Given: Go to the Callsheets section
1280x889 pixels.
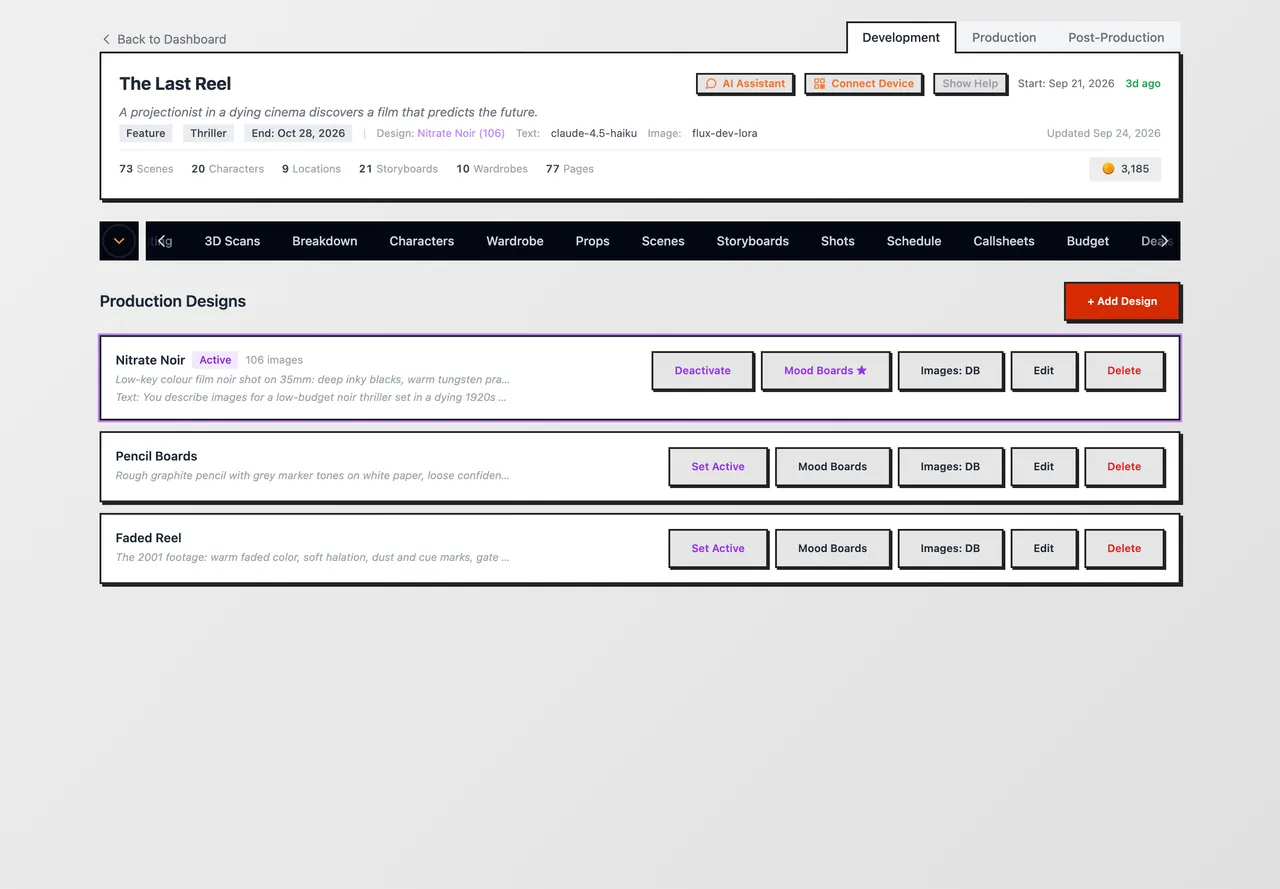Looking at the screenshot, I should [1004, 241].
